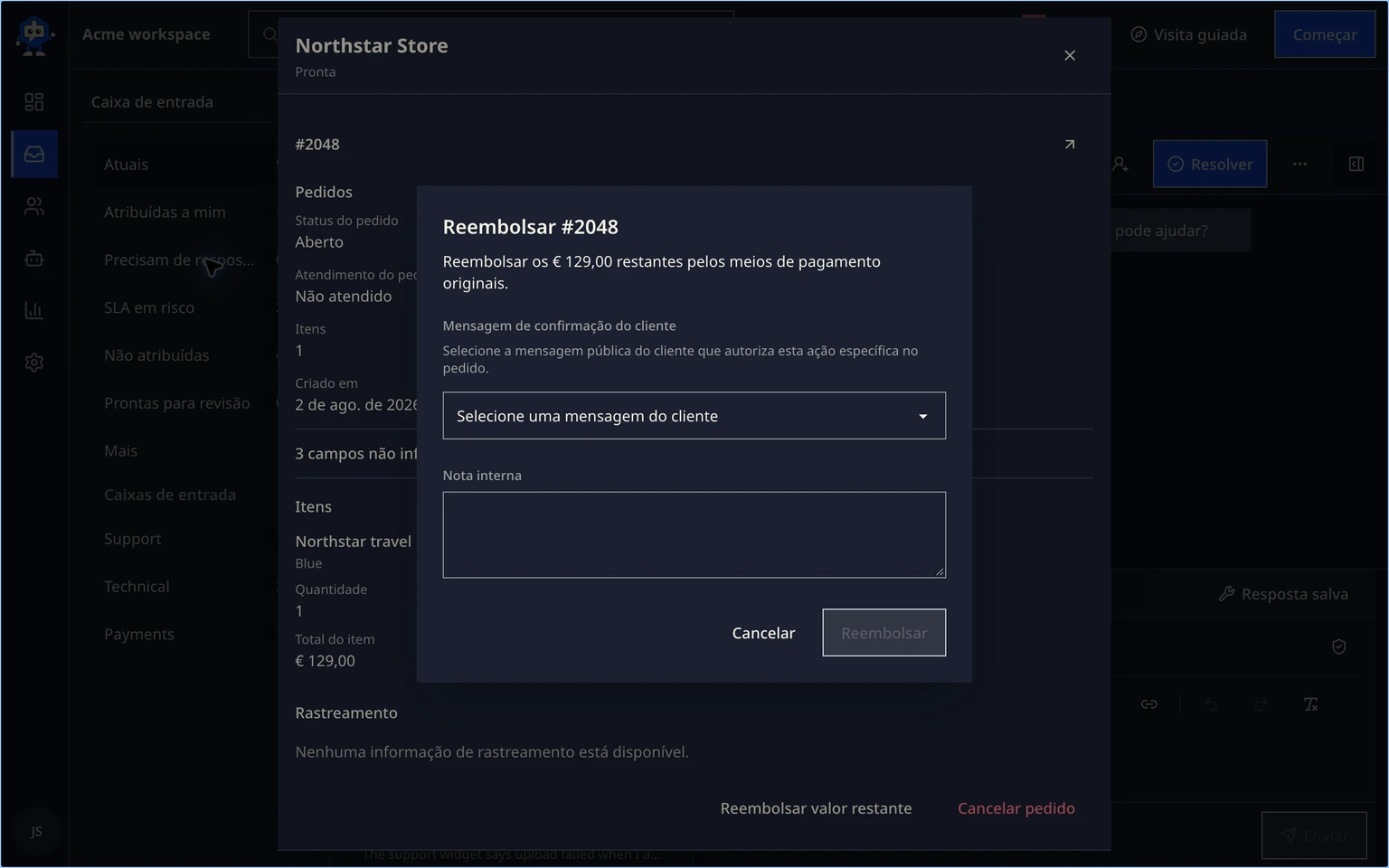Click the undo arrow in editor toolbar
Screen dimensions: 1389x868
[1211, 704]
